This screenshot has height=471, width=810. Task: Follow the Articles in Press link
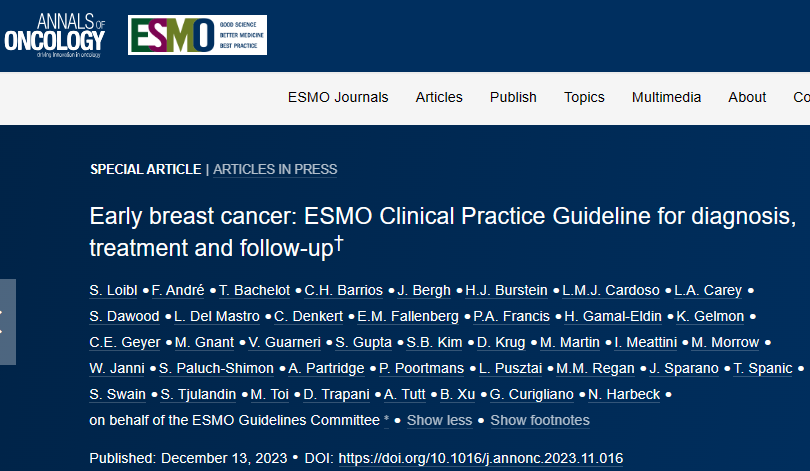pyautogui.click(x=275, y=169)
